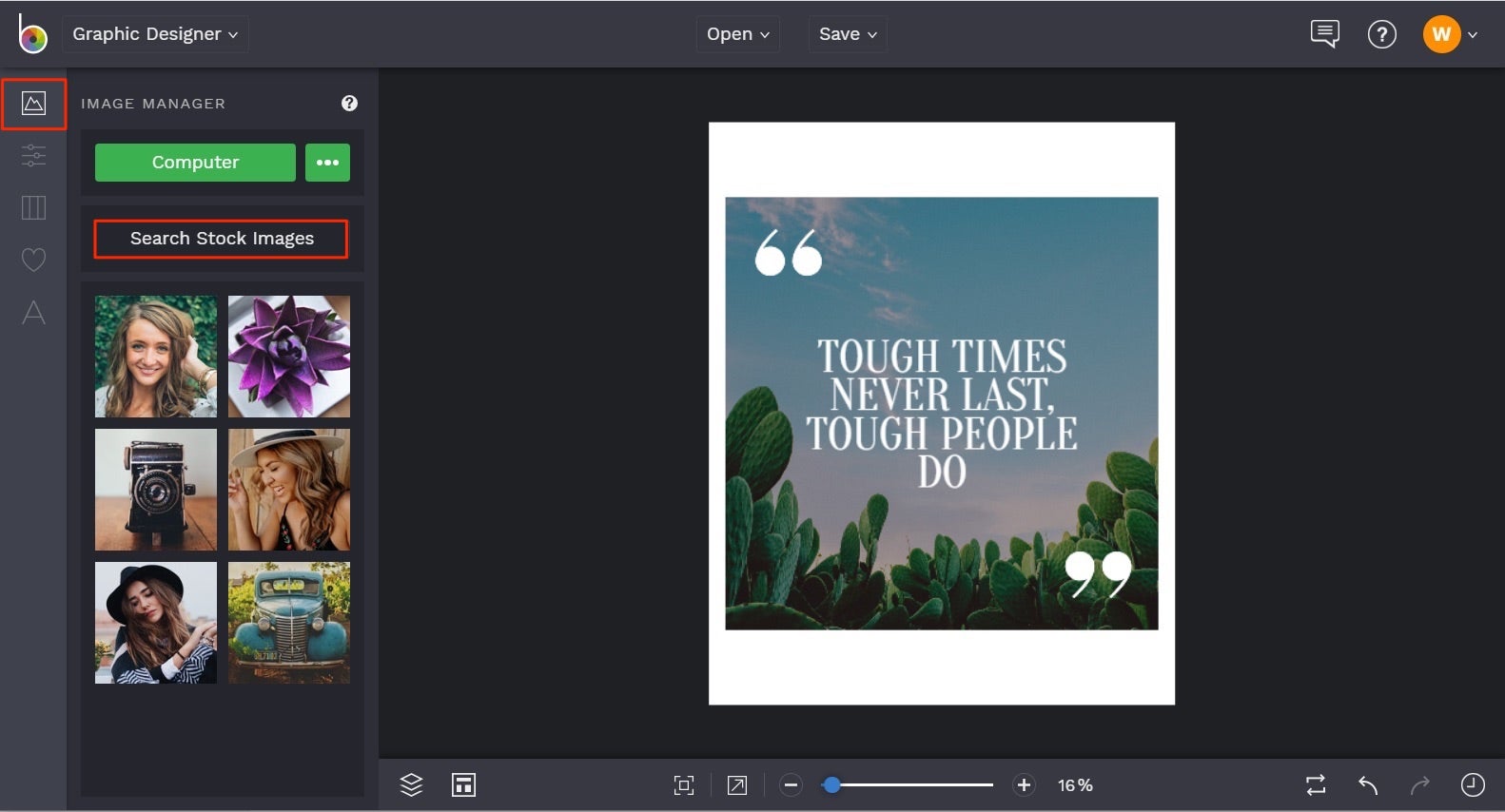Click the 16 % zoom percentage
The height and width of the screenshot is (812, 1505).
click(1075, 785)
